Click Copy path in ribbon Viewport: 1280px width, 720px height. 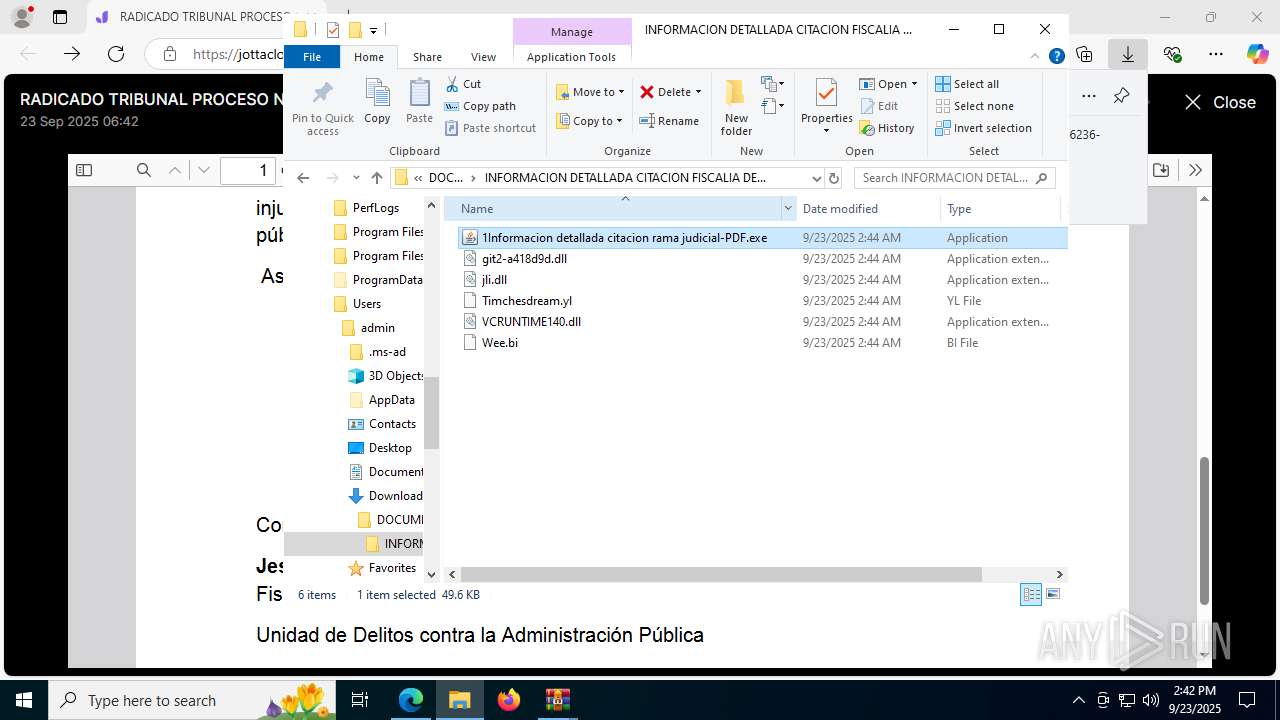point(480,106)
